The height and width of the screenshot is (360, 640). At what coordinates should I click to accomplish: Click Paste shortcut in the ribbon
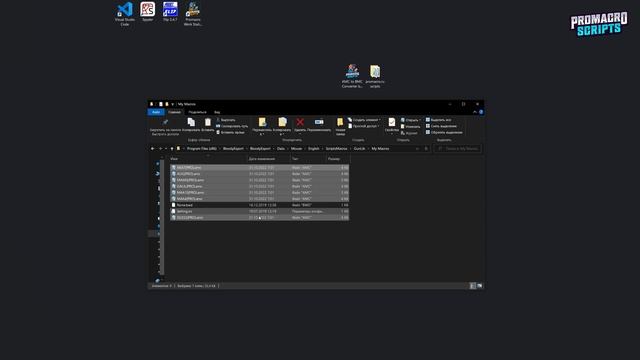coord(231,132)
